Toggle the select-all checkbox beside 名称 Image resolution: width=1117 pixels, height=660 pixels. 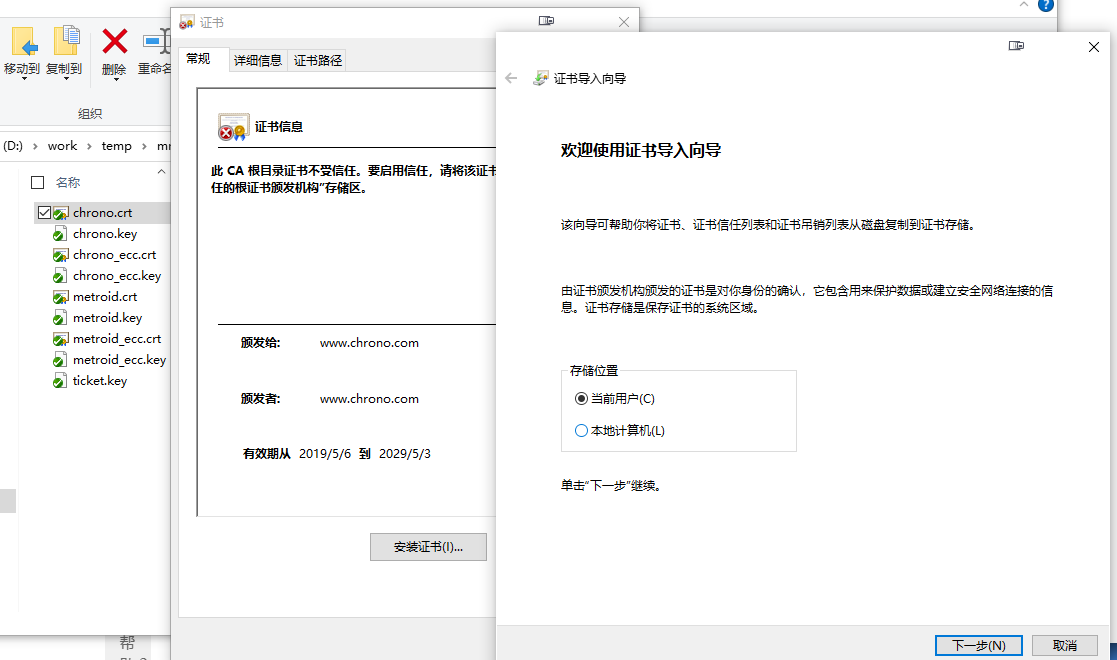click(x=38, y=183)
